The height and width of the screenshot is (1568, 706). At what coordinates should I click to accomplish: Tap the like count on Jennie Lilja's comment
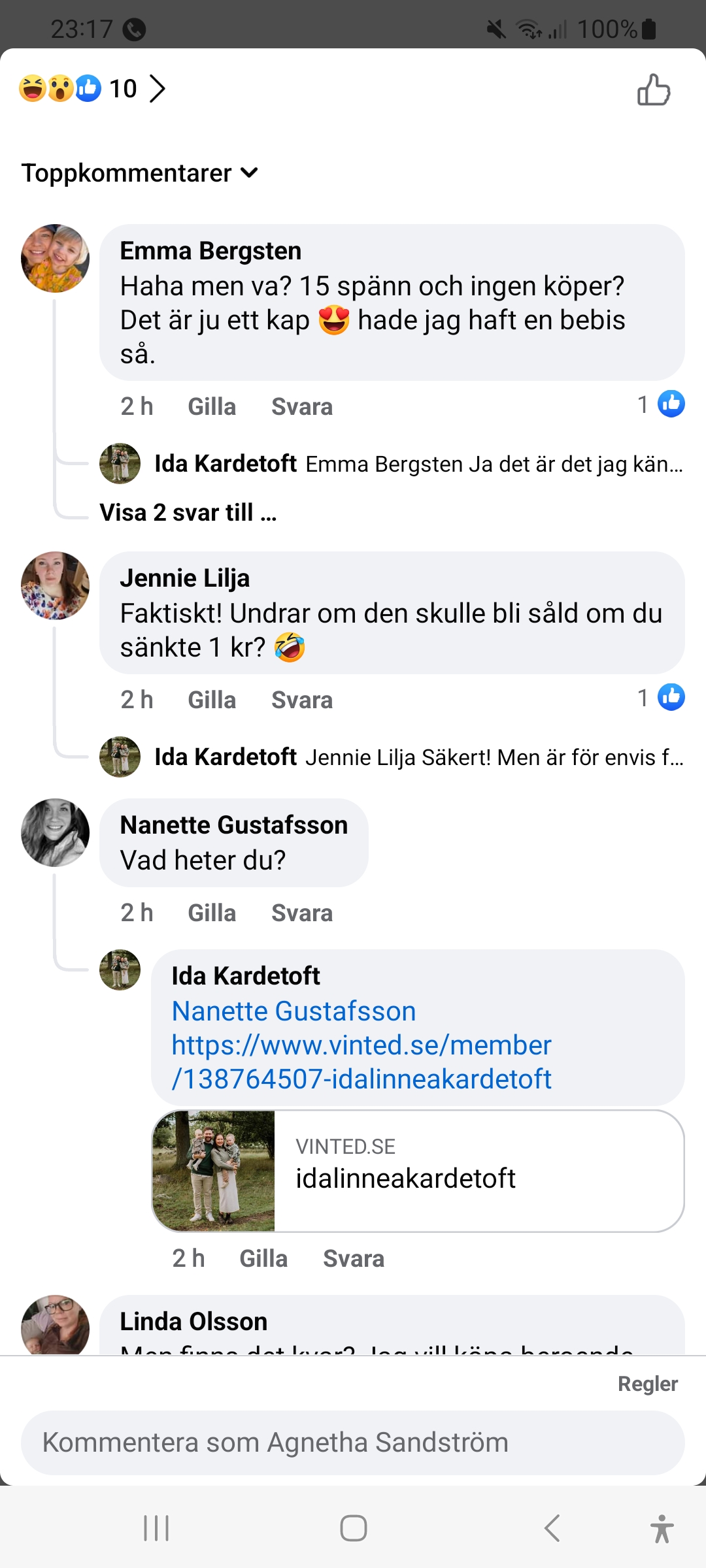click(x=661, y=698)
